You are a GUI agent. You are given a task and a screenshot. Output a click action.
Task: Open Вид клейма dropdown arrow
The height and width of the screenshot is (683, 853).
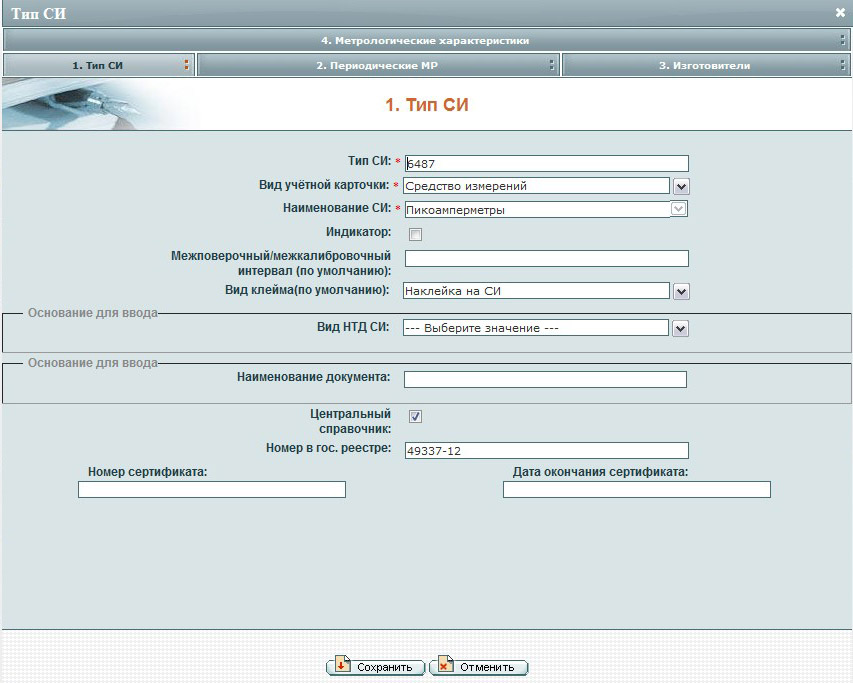coord(681,291)
